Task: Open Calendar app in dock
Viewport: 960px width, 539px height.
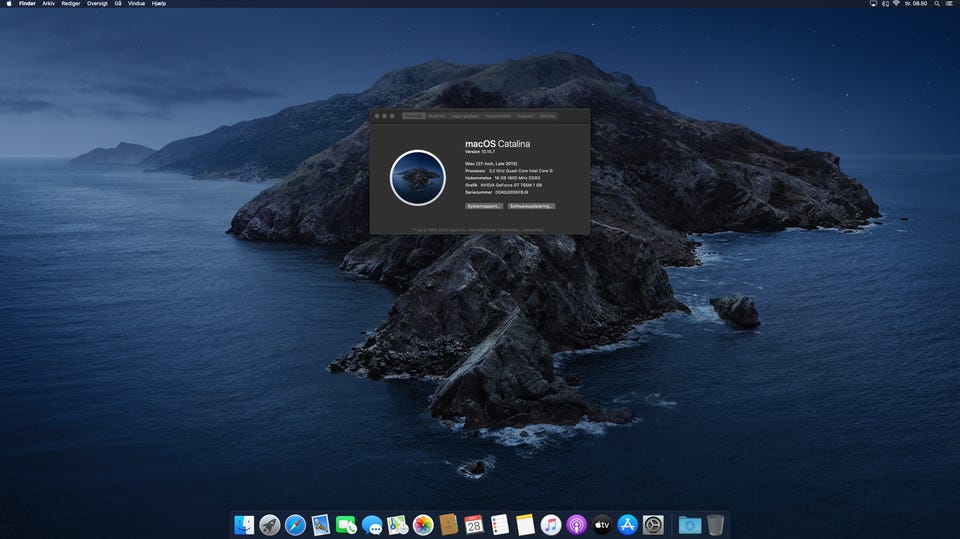Action: pos(474,525)
